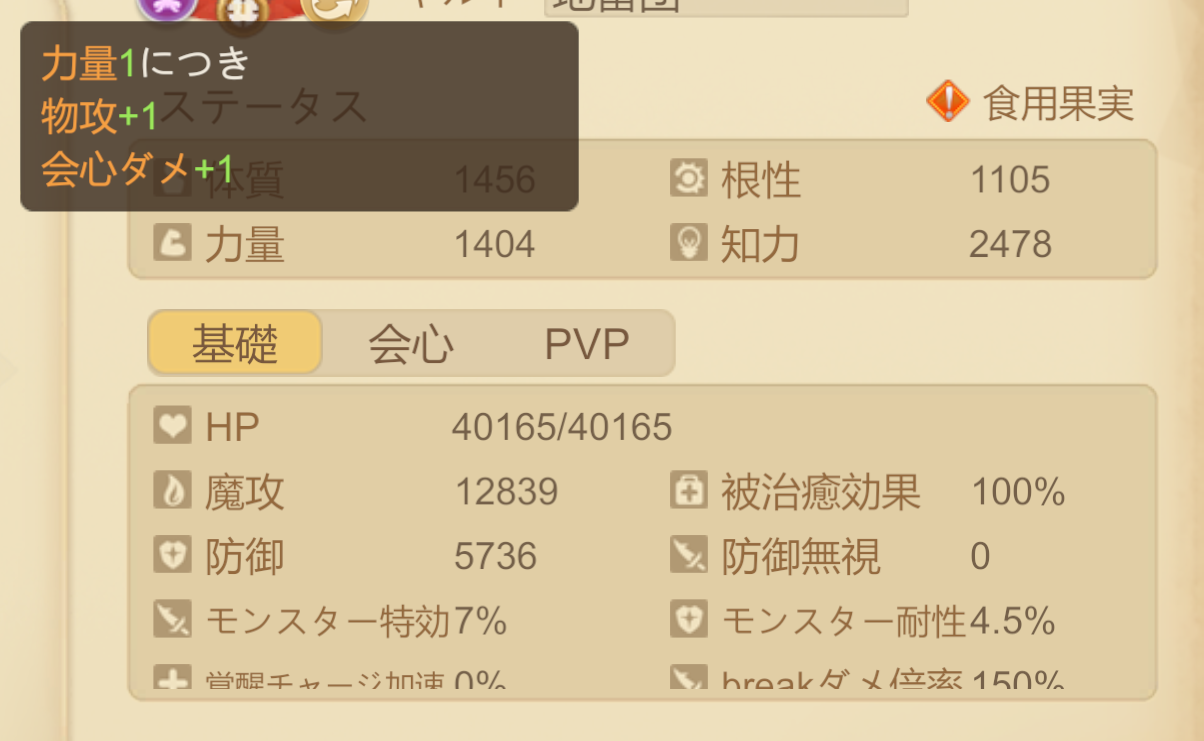
Task: Open the 食用果実 link
Action: [x=1058, y=102]
